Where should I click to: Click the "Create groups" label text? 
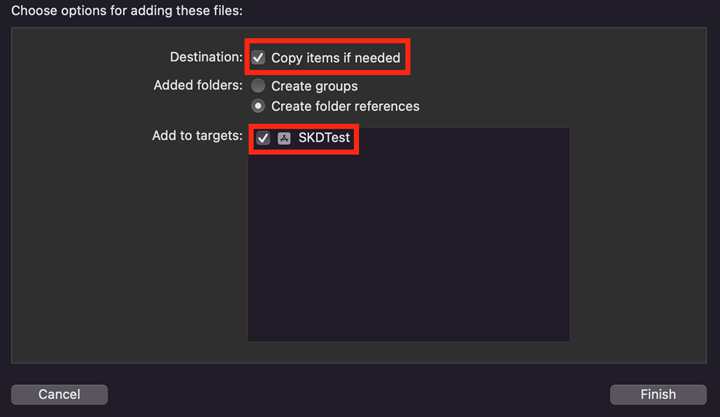point(314,86)
